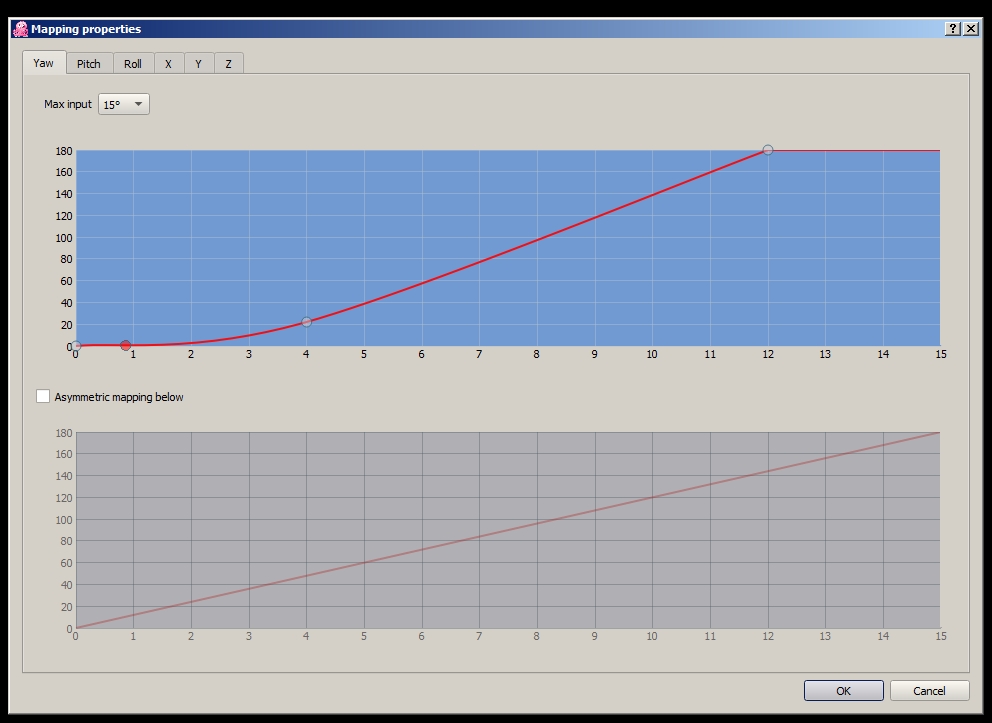Select the red curve point near input 1
992x723 pixels.
click(125, 345)
